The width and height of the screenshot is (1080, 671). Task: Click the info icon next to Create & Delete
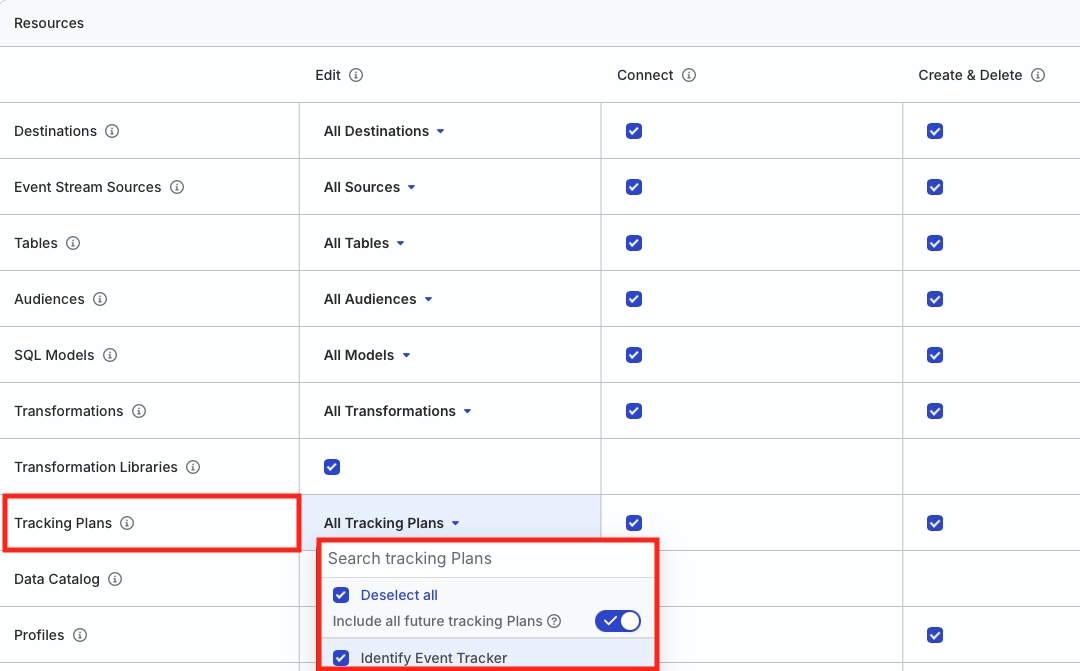click(x=1038, y=75)
